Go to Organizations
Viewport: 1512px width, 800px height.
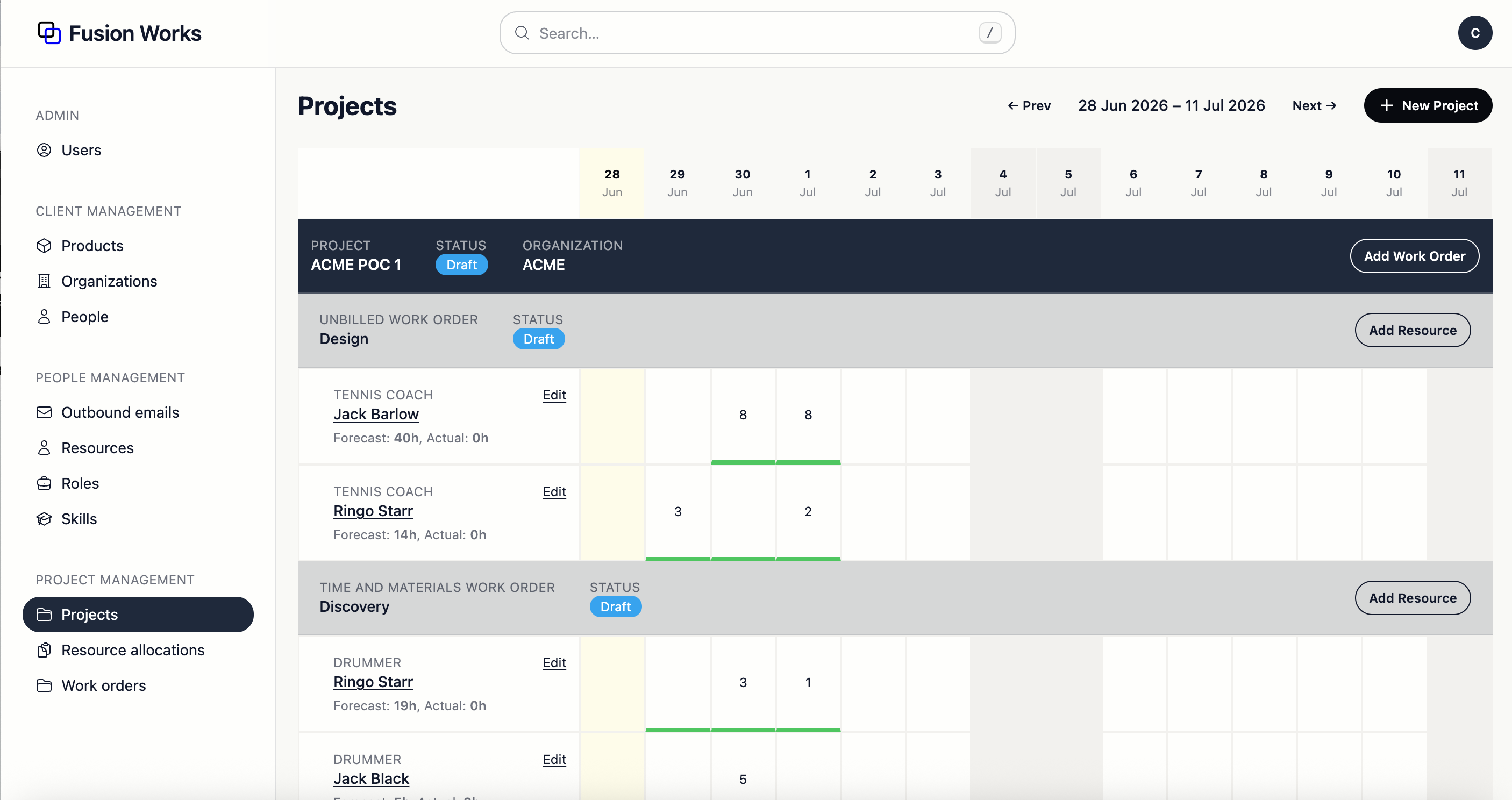click(109, 281)
